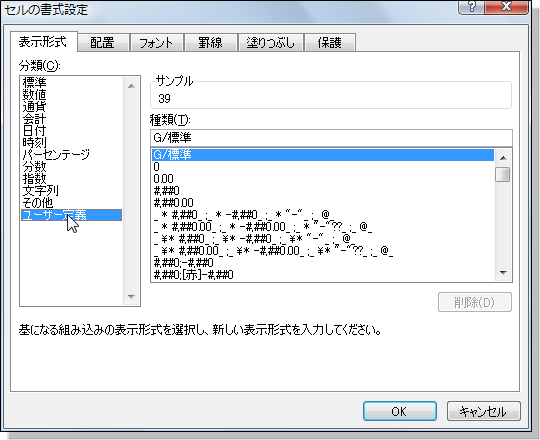Click scroll down arrow in format type list
The height and width of the screenshot is (440, 540).
(503, 273)
